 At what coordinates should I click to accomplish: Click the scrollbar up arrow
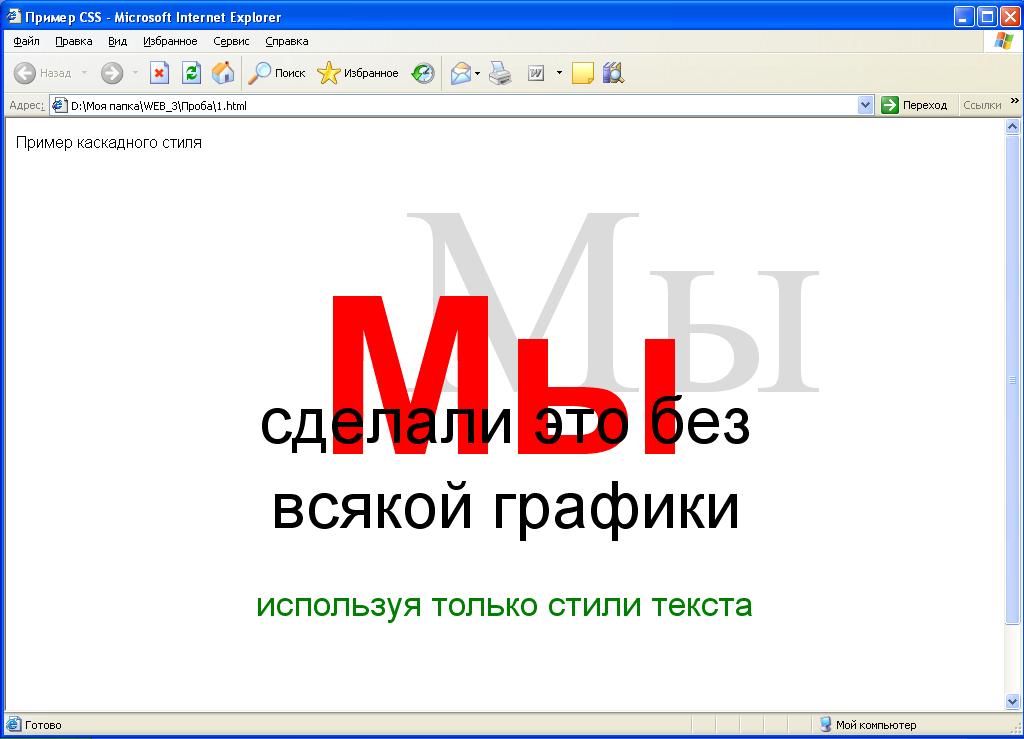click(1012, 127)
